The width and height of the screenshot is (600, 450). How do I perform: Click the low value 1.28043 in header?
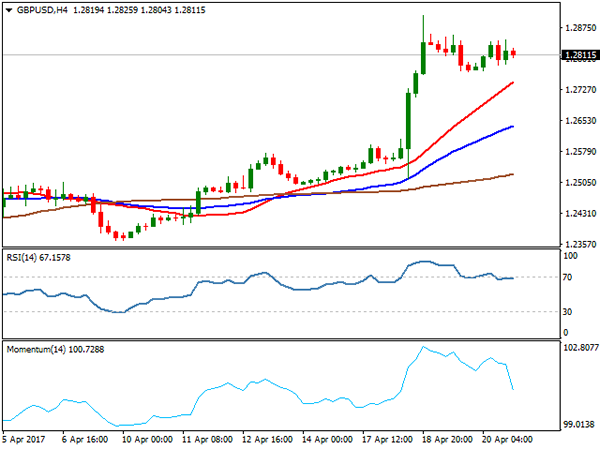[156, 10]
